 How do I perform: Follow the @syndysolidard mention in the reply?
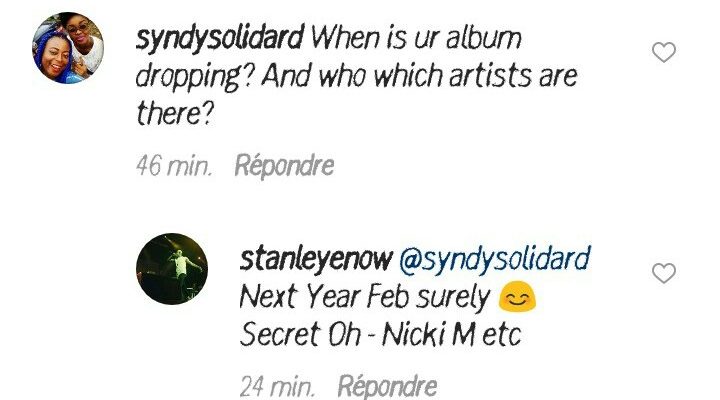[x=495, y=259]
